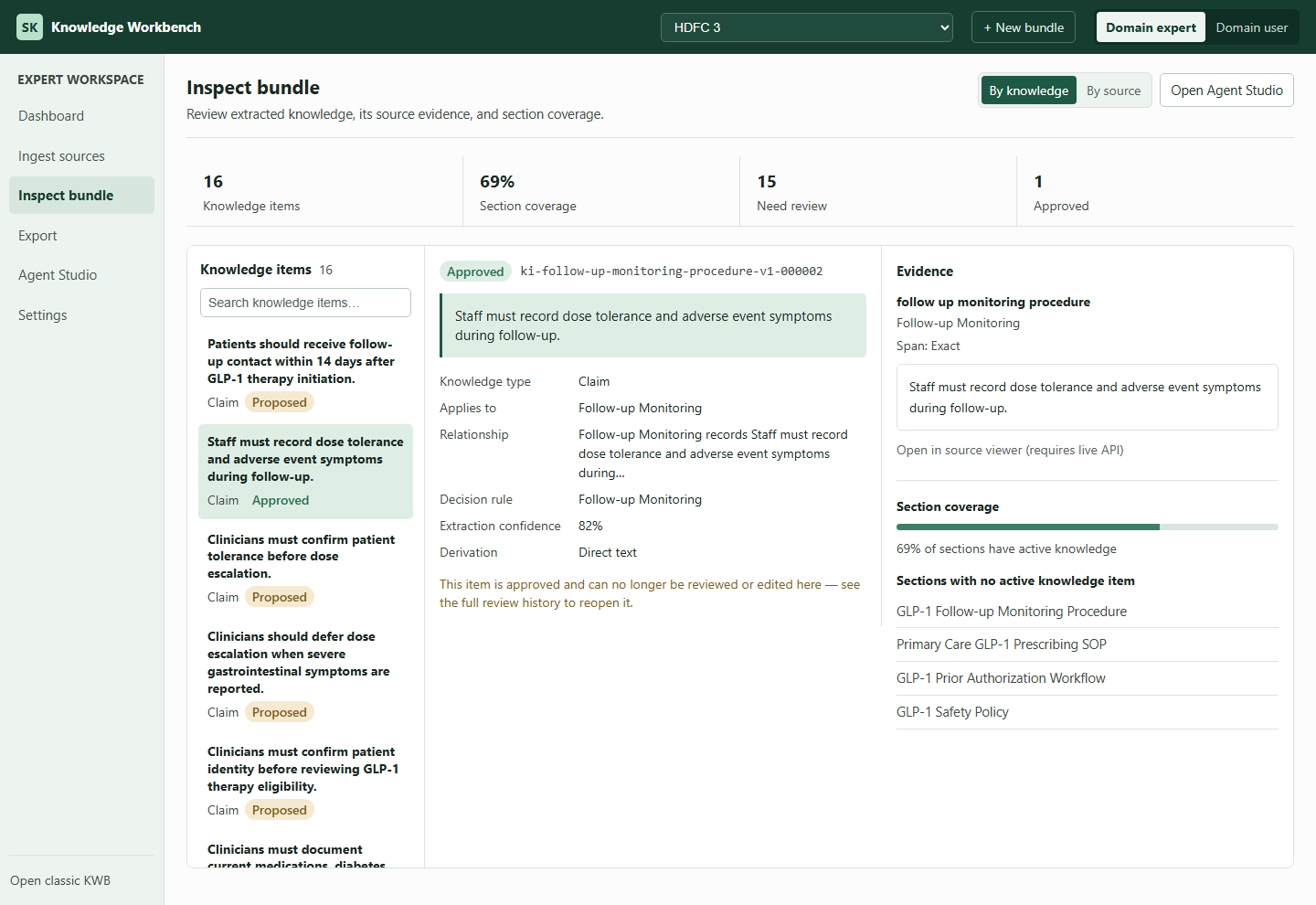Image resolution: width=1316 pixels, height=905 pixels.
Task: Click the 69% Section coverage stat
Action: pyautogui.click(x=601, y=191)
